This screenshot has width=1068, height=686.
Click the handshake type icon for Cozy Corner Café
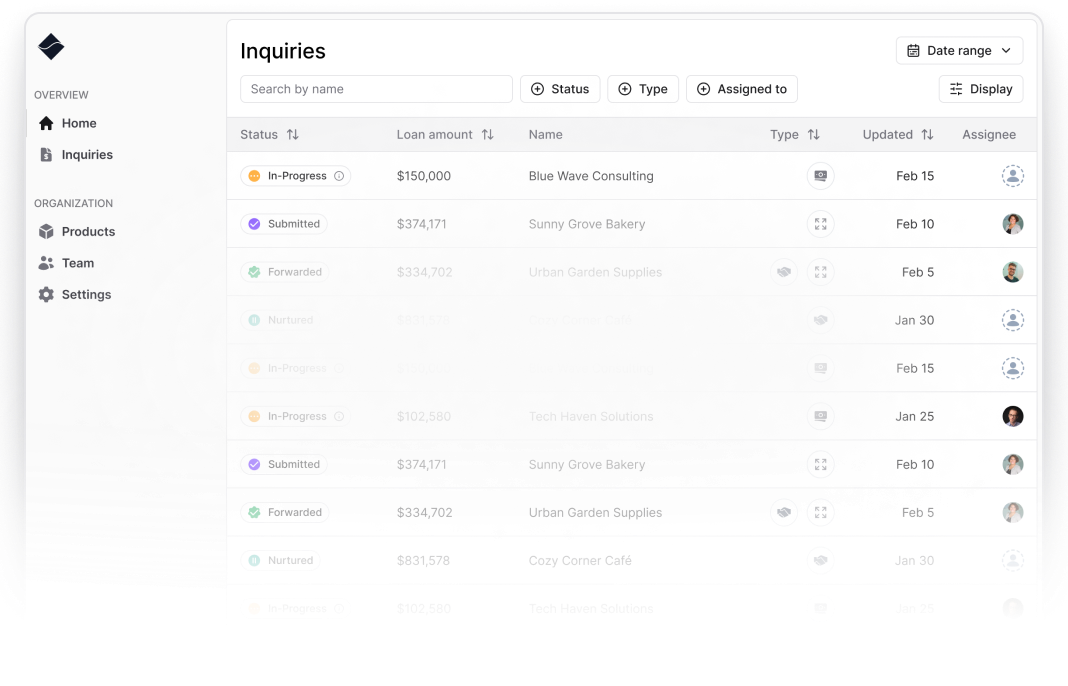(820, 561)
